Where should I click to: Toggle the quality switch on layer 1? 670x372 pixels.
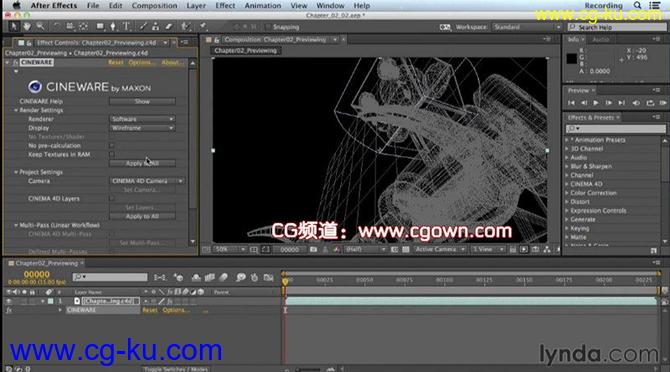click(x=161, y=301)
